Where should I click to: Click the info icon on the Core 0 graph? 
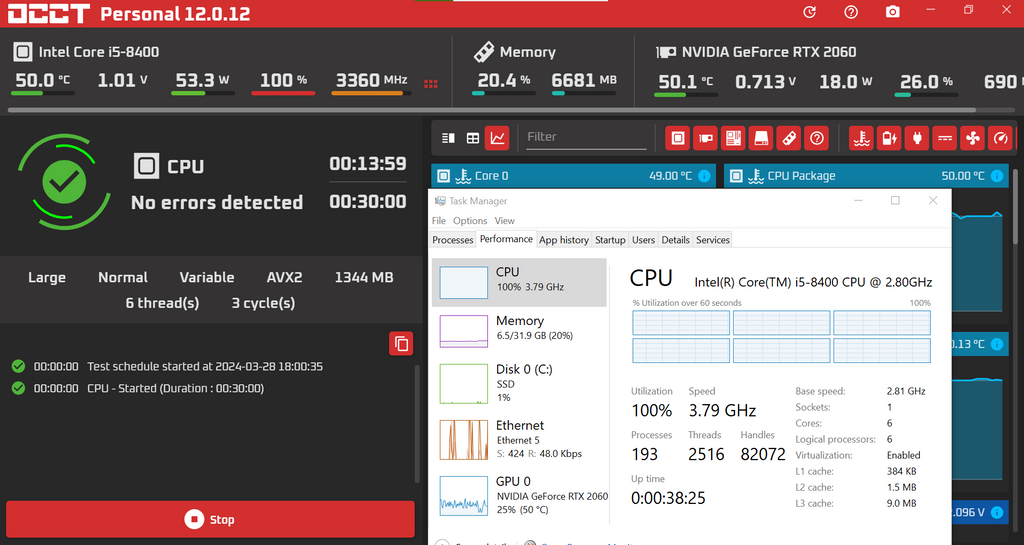click(x=704, y=176)
